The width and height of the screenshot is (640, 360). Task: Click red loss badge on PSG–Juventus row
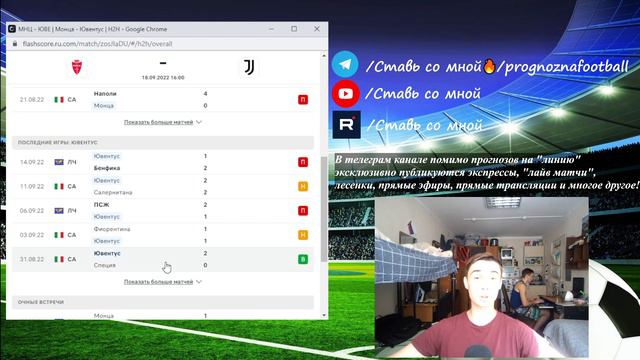(303, 211)
